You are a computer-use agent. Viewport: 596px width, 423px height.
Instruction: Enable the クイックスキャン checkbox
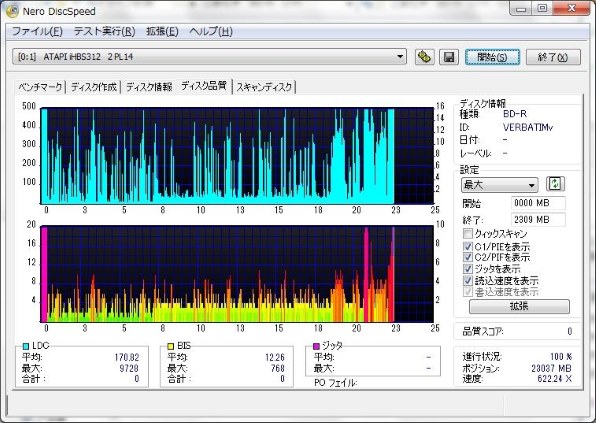tap(468, 233)
